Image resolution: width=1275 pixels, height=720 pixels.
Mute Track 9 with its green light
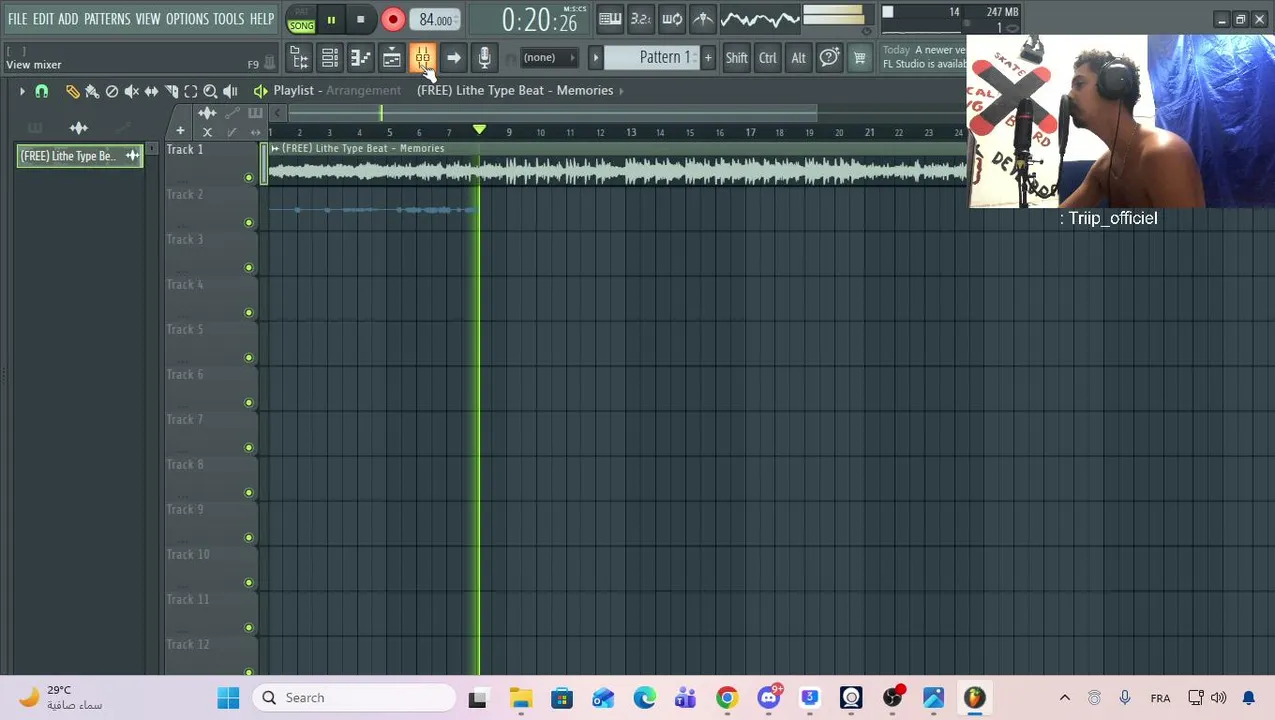point(249,538)
